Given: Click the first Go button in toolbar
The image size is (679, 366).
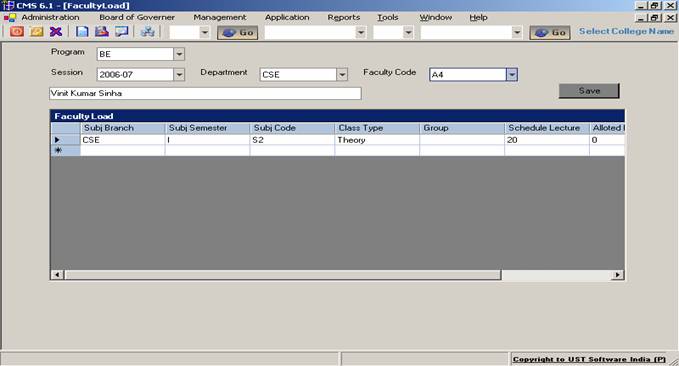Looking at the screenshot, I should point(237,32).
